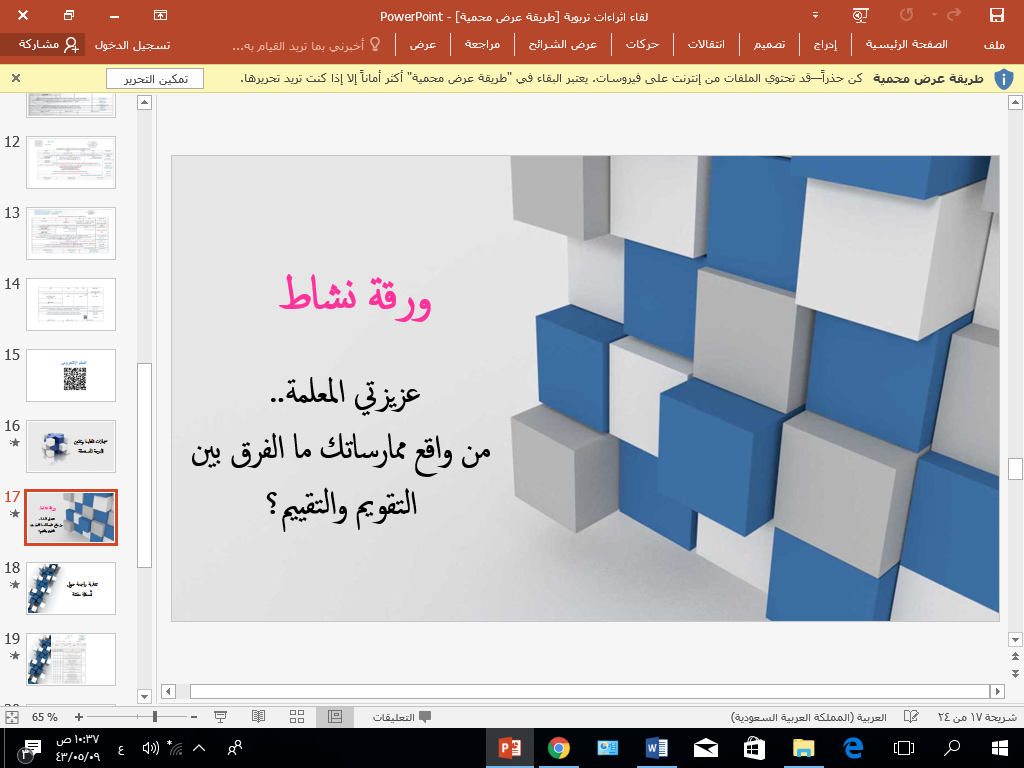Switch to Reading View icon
1024x768 pixels.
coord(259,717)
